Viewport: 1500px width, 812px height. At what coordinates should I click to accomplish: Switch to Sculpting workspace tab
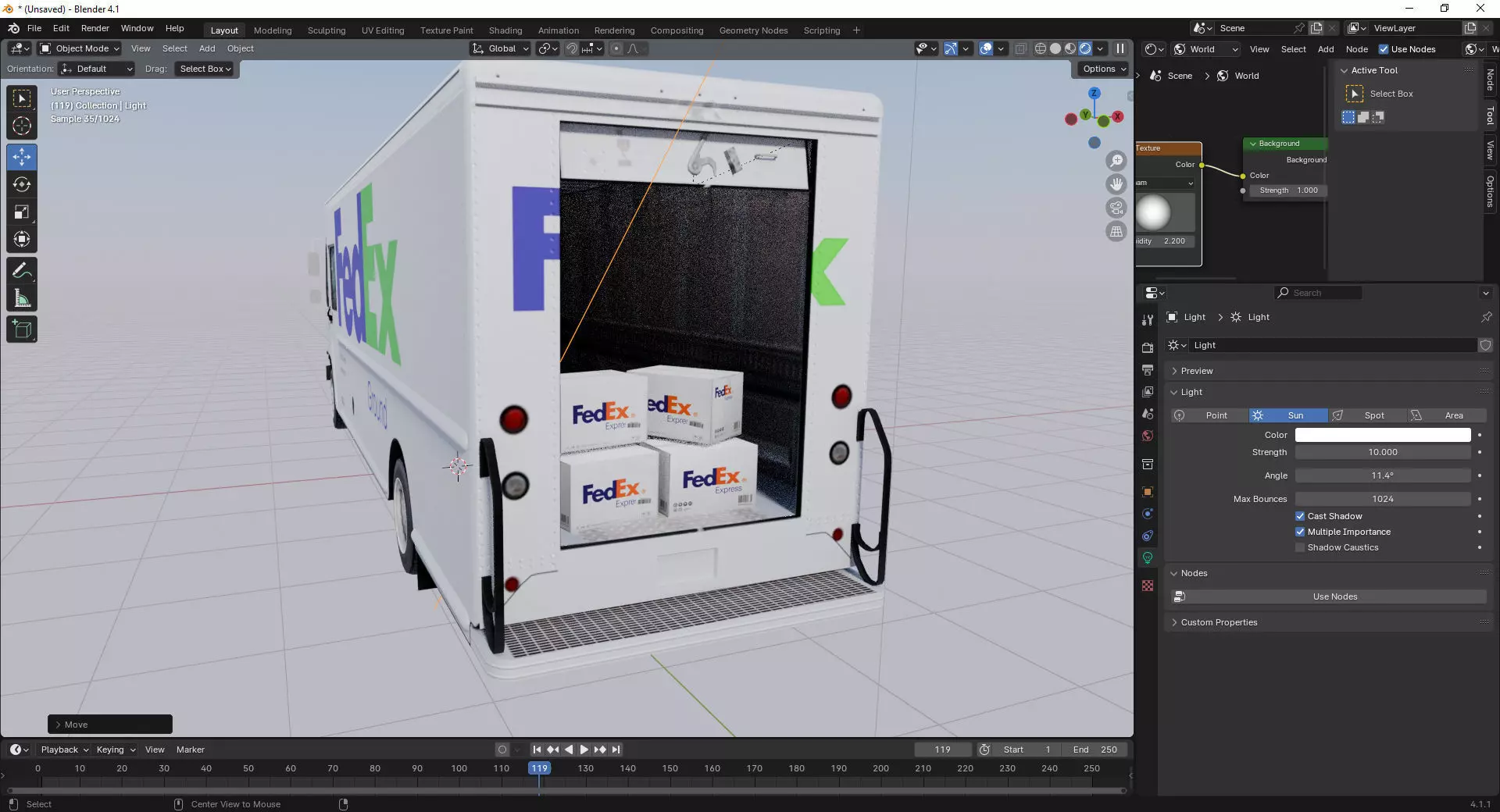coord(327,30)
